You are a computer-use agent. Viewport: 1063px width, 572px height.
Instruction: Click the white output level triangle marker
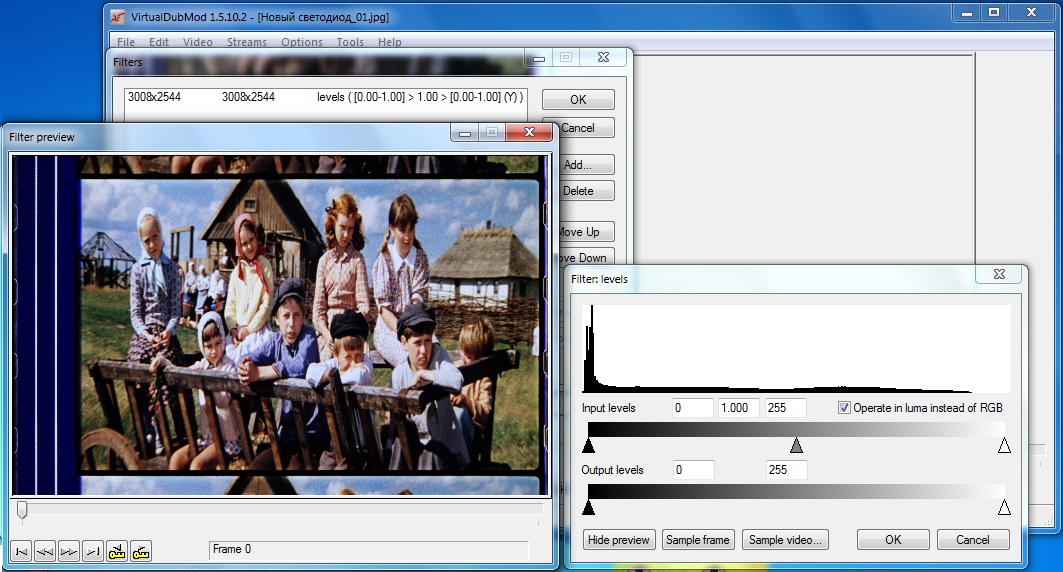point(1004,508)
